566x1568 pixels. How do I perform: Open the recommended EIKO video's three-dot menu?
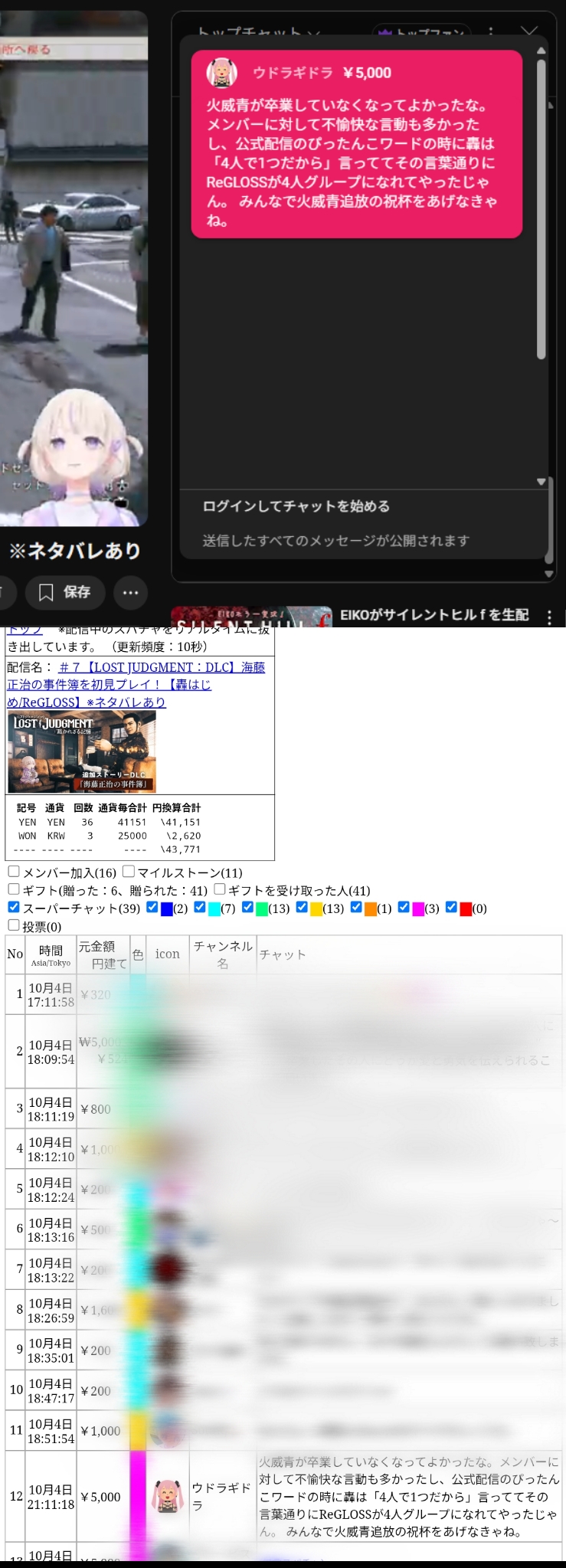(x=549, y=617)
